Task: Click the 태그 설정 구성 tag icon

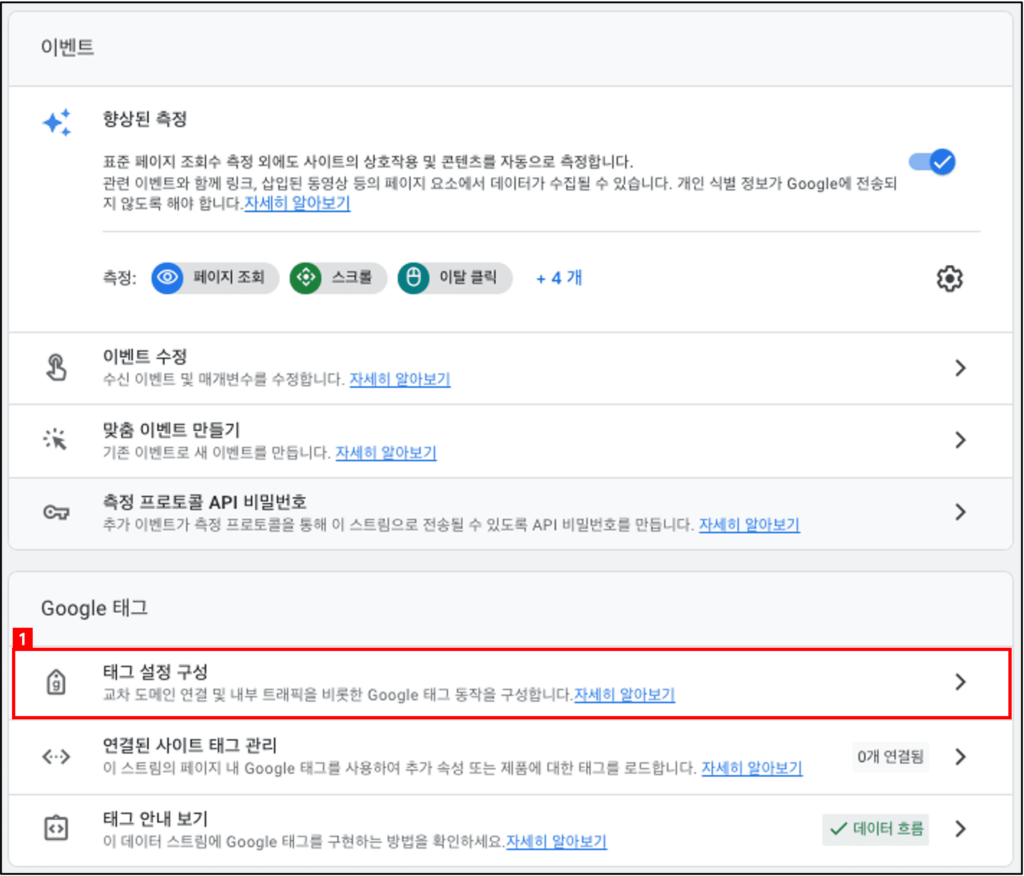Action: click(x=56, y=682)
